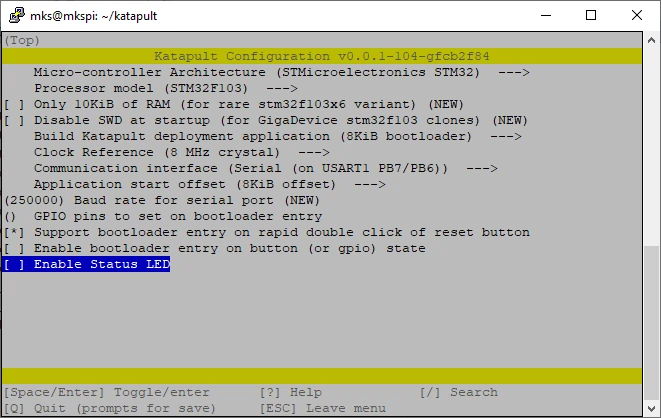Open Application start offset submenu
Viewport: 661px width, 418px height.
point(210,185)
